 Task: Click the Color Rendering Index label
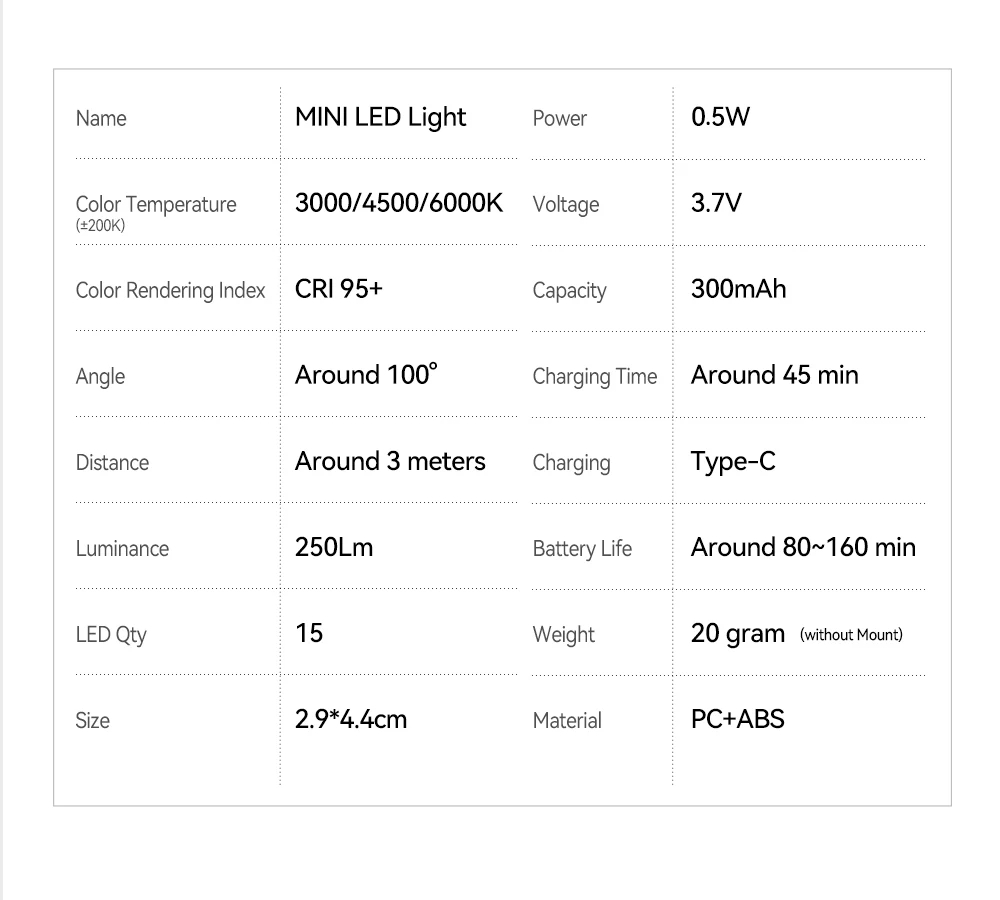coord(170,290)
